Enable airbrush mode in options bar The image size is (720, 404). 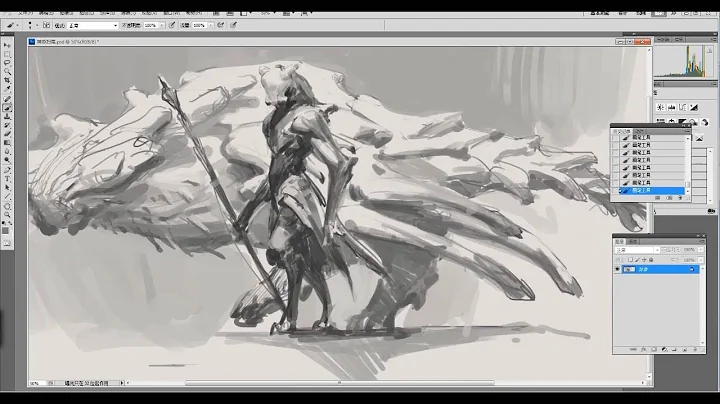coord(220,25)
